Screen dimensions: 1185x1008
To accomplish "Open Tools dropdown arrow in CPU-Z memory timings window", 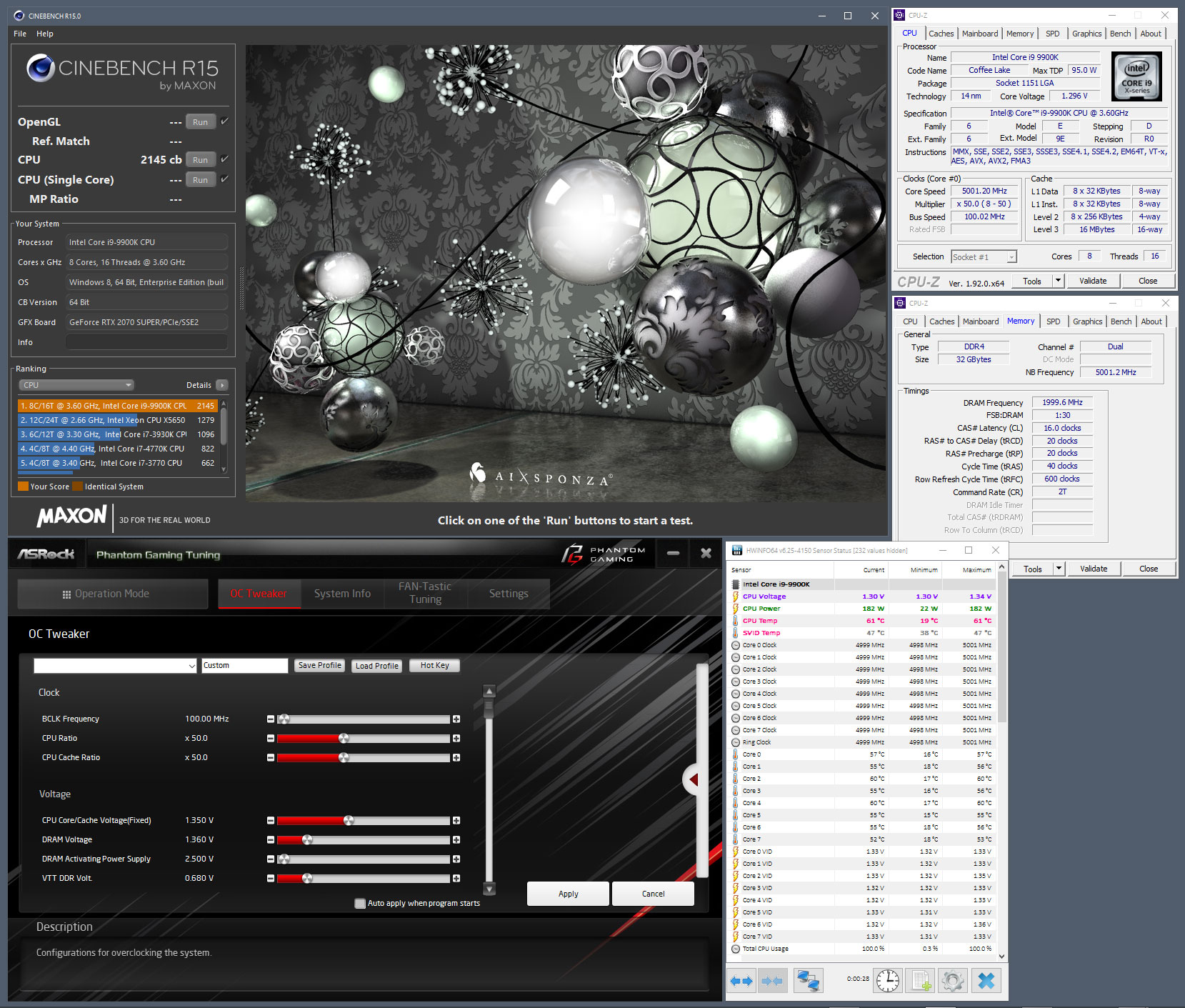I will (x=1059, y=569).
